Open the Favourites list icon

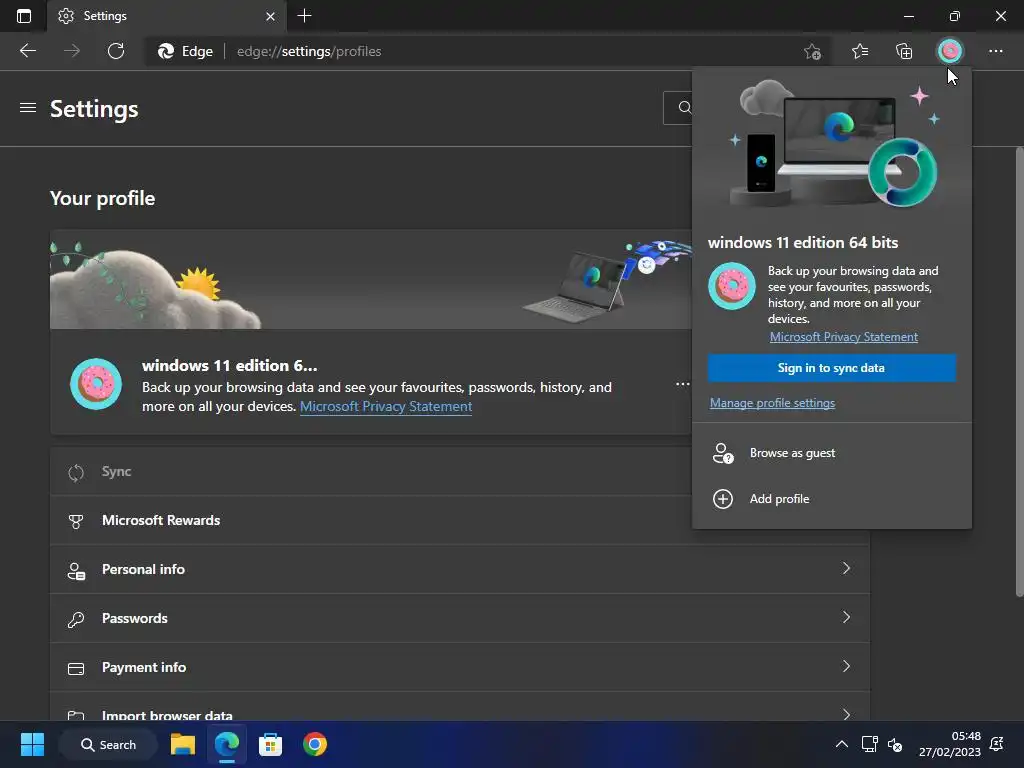point(859,51)
